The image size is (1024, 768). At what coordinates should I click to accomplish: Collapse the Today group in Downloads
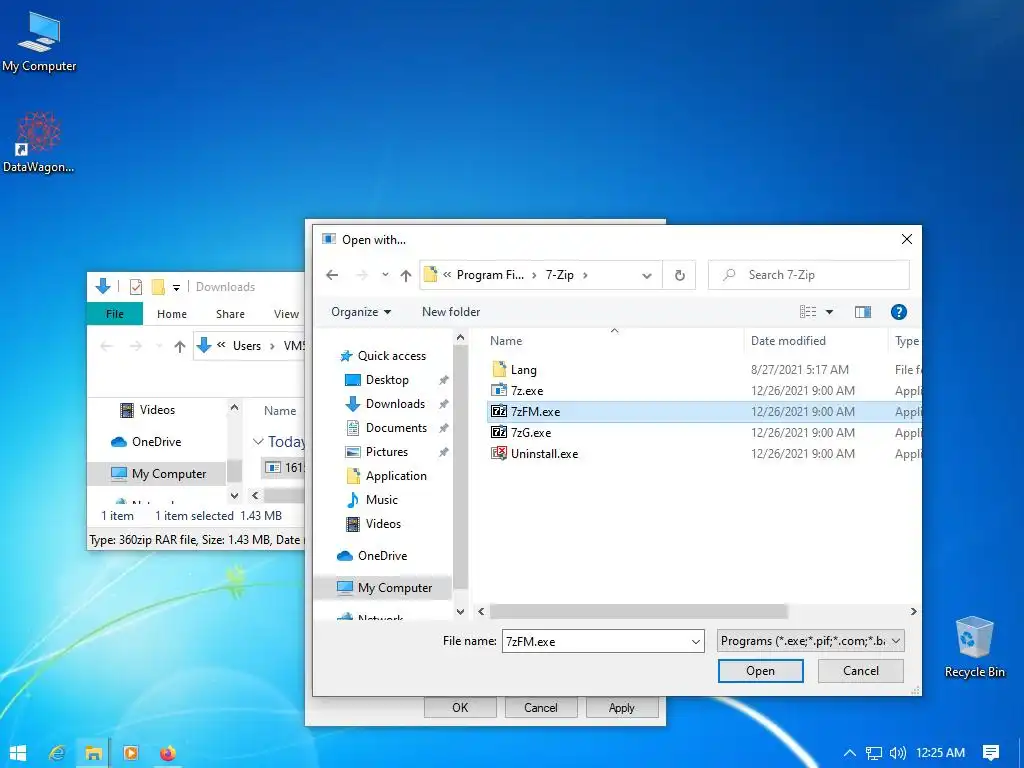pos(259,442)
